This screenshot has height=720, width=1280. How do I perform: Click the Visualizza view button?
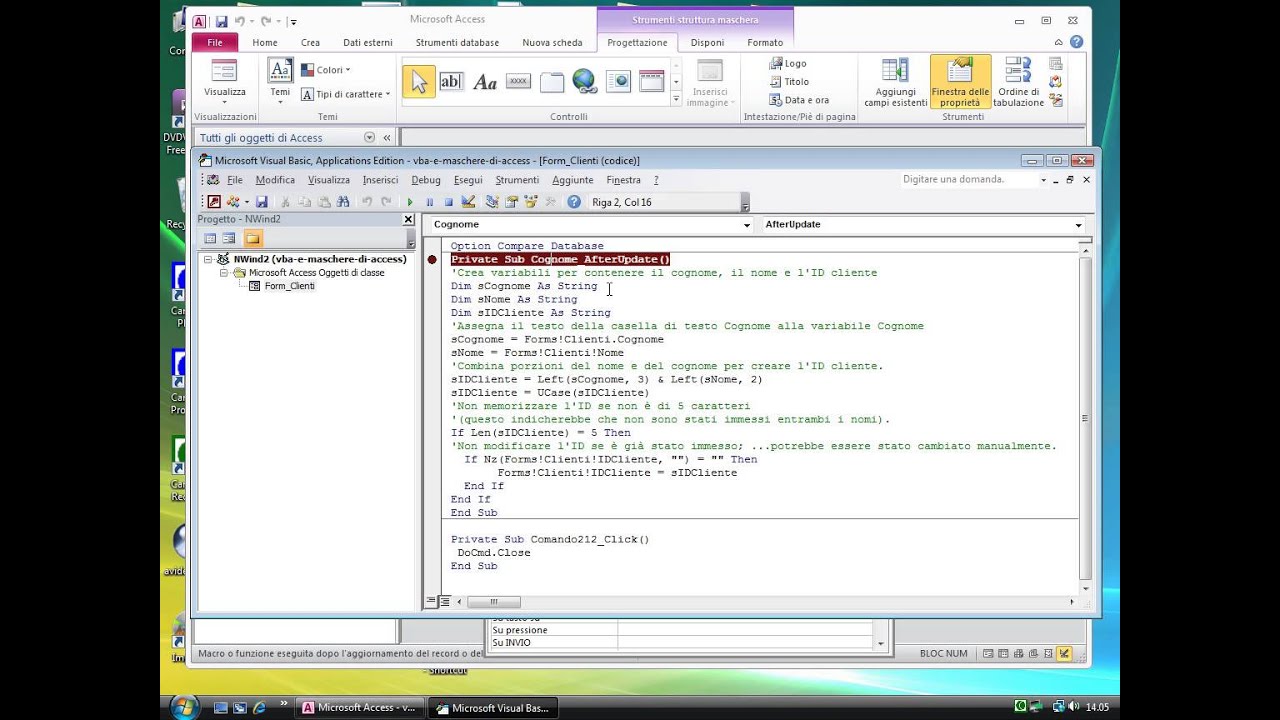click(225, 80)
